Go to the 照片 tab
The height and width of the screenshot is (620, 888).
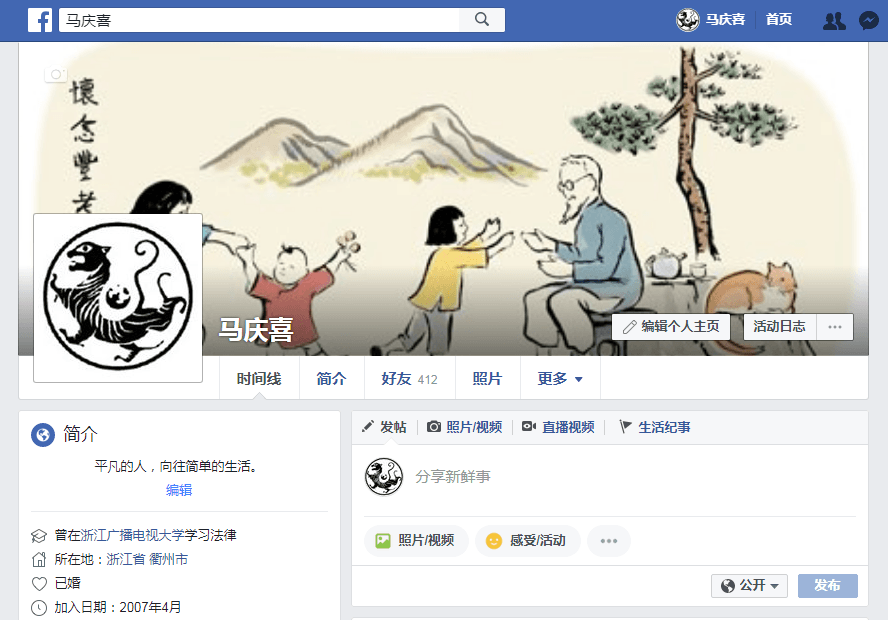click(488, 378)
